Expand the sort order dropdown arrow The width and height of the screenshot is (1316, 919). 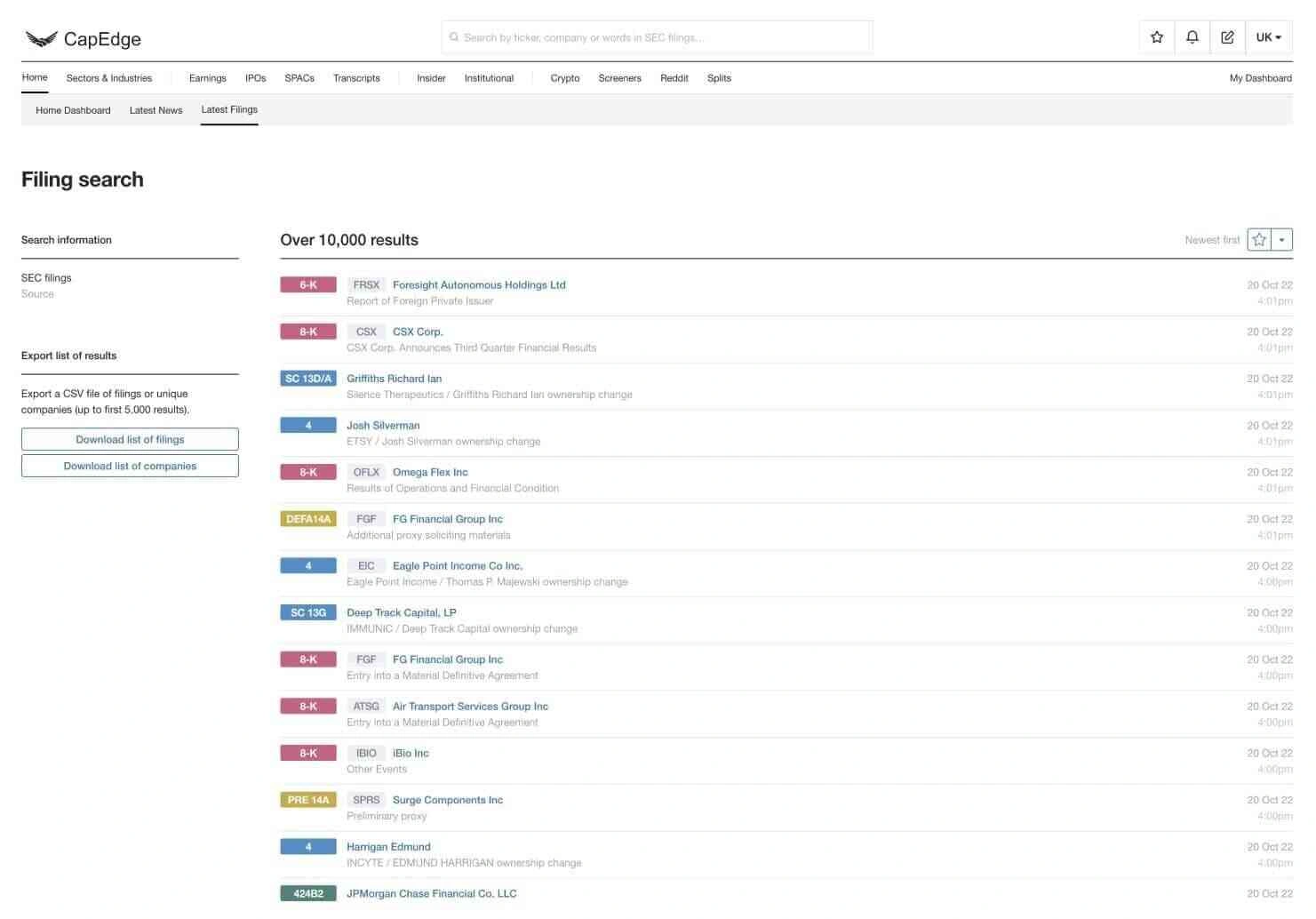[x=1281, y=240]
